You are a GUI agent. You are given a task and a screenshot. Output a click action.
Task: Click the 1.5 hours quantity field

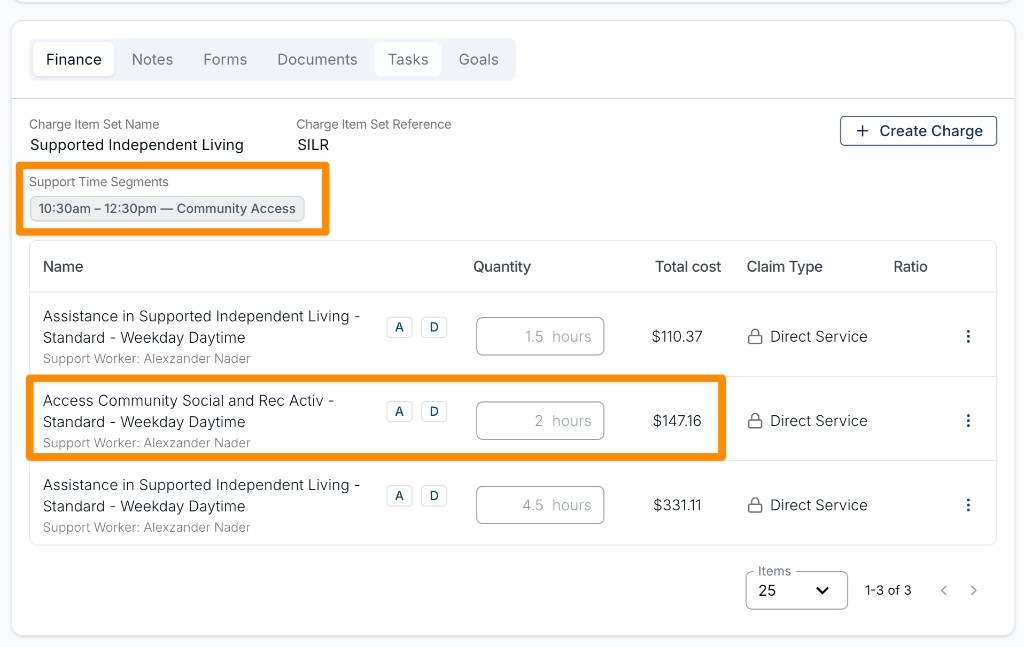(540, 336)
